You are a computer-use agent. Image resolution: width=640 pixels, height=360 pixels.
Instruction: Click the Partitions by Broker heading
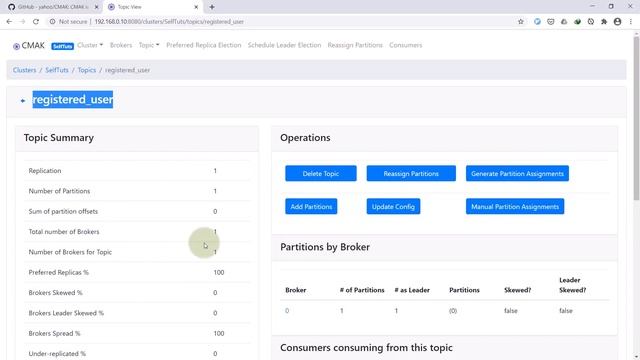(x=325, y=247)
